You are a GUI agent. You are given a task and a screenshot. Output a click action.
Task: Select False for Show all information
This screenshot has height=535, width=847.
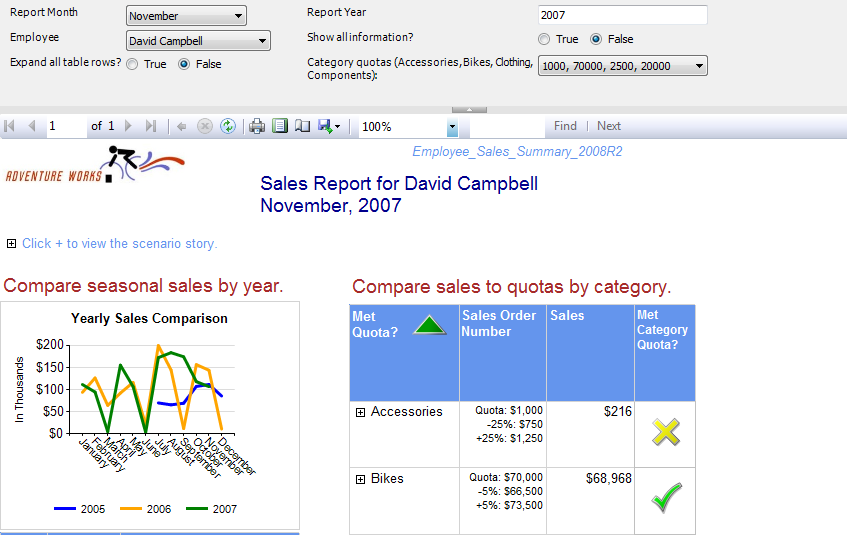596,39
